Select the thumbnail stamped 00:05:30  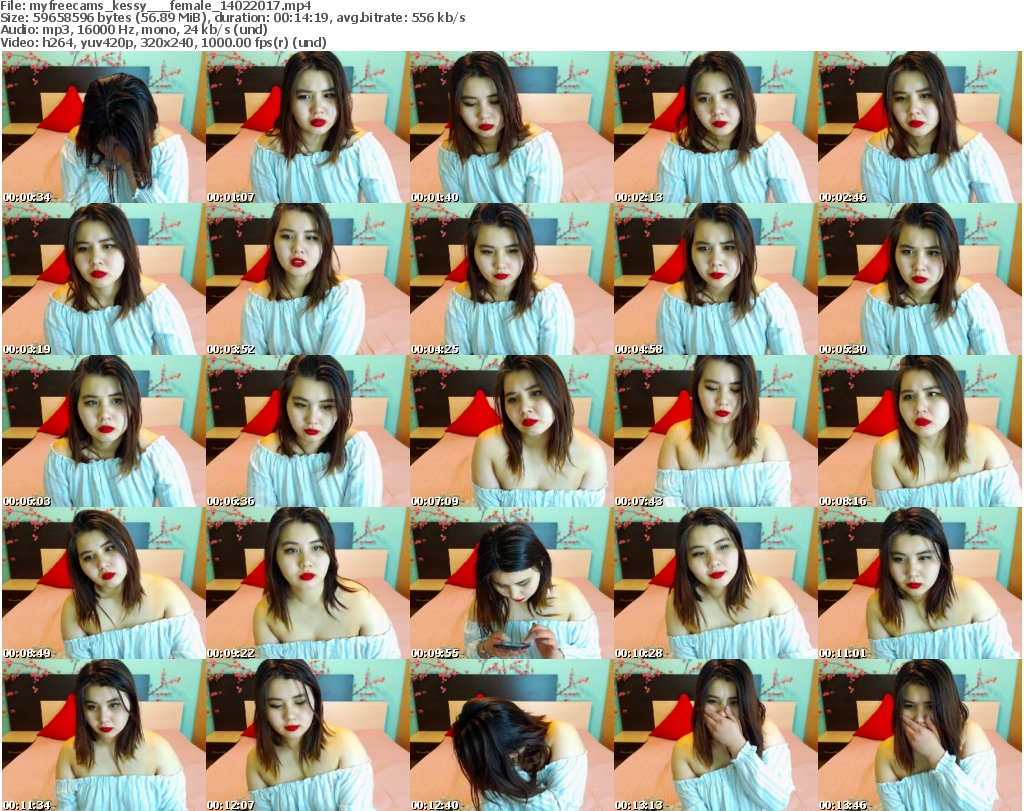coord(920,279)
